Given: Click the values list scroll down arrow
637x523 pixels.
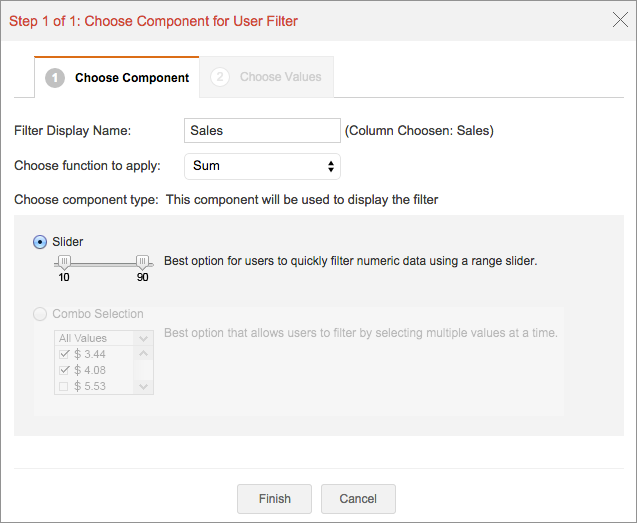Looking at the screenshot, I should pyautogui.click(x=144, y=386).
